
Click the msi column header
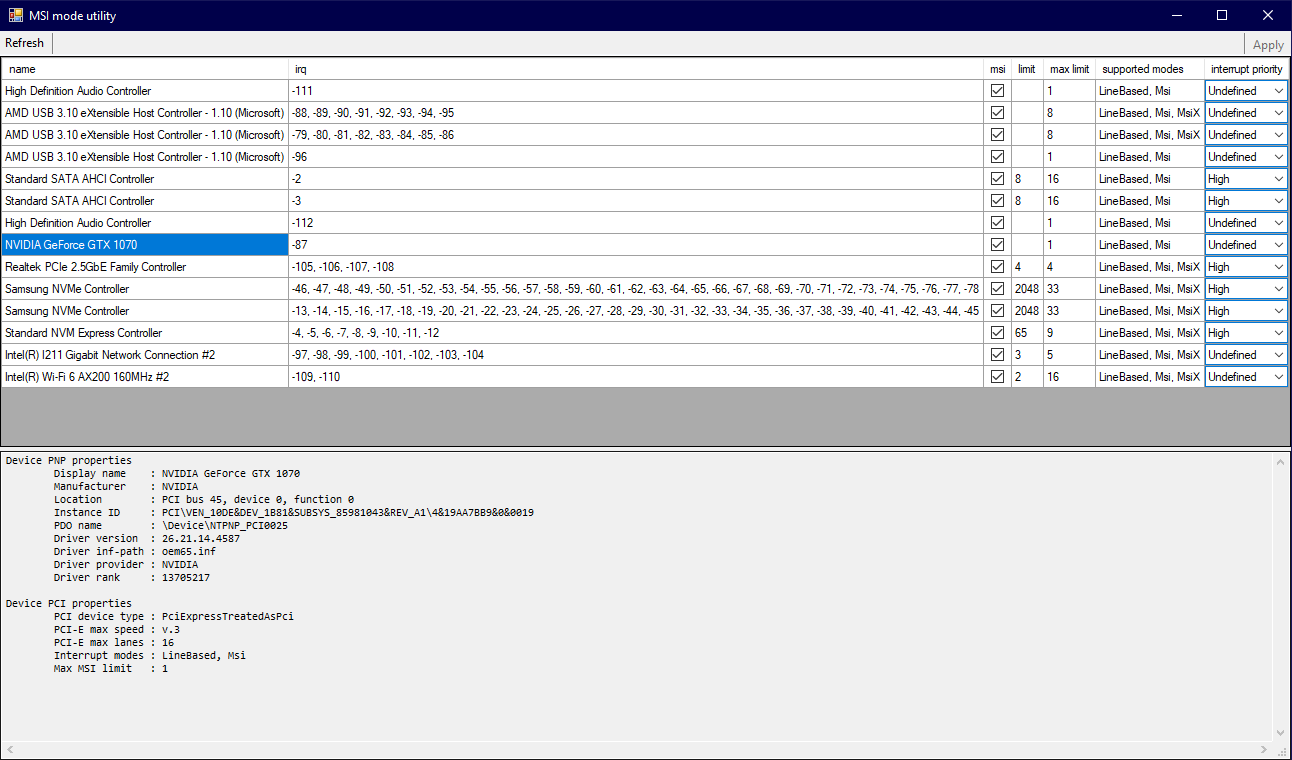pos(998,69)
